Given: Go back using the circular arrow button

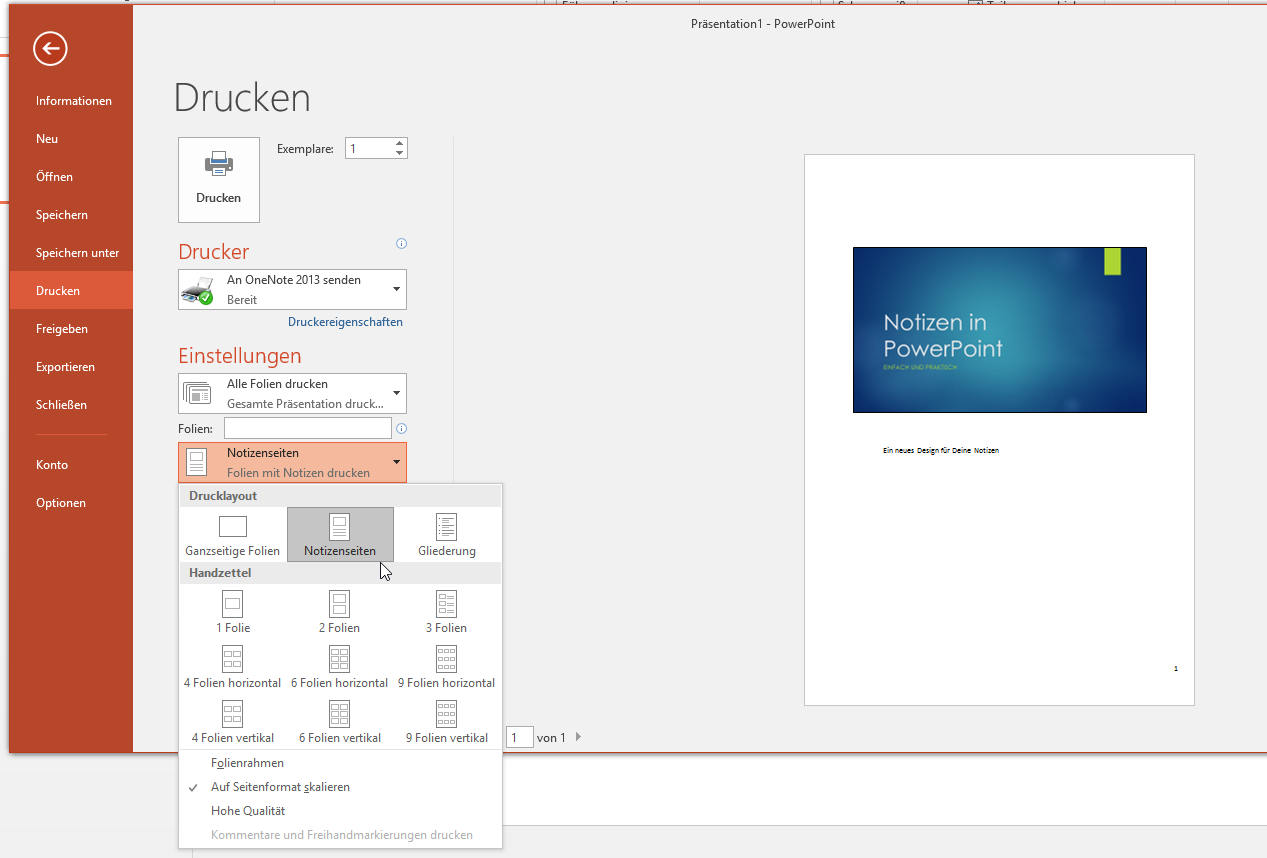Looking at the screenshot, I should click(x=50, y=48).
